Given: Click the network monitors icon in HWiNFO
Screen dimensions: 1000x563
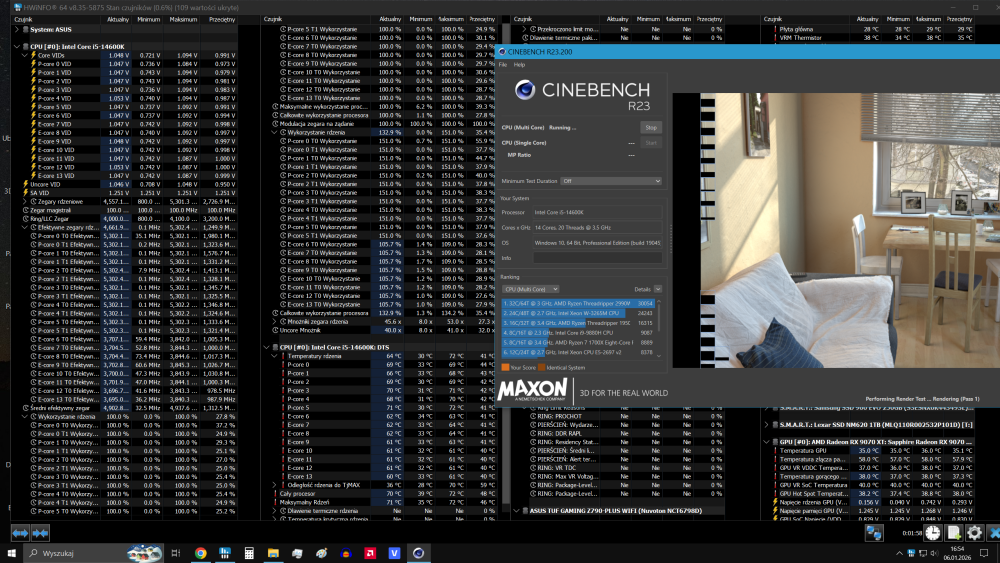Looking at the screenshot, I should 874,533.
